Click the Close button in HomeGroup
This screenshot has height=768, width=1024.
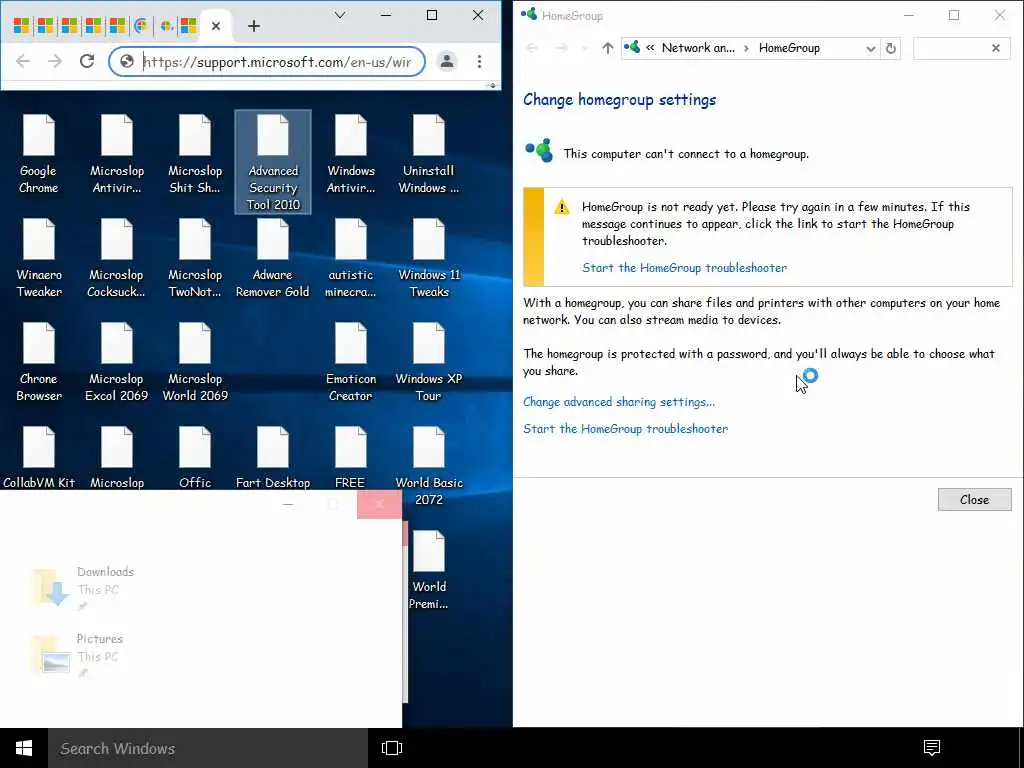974,500
